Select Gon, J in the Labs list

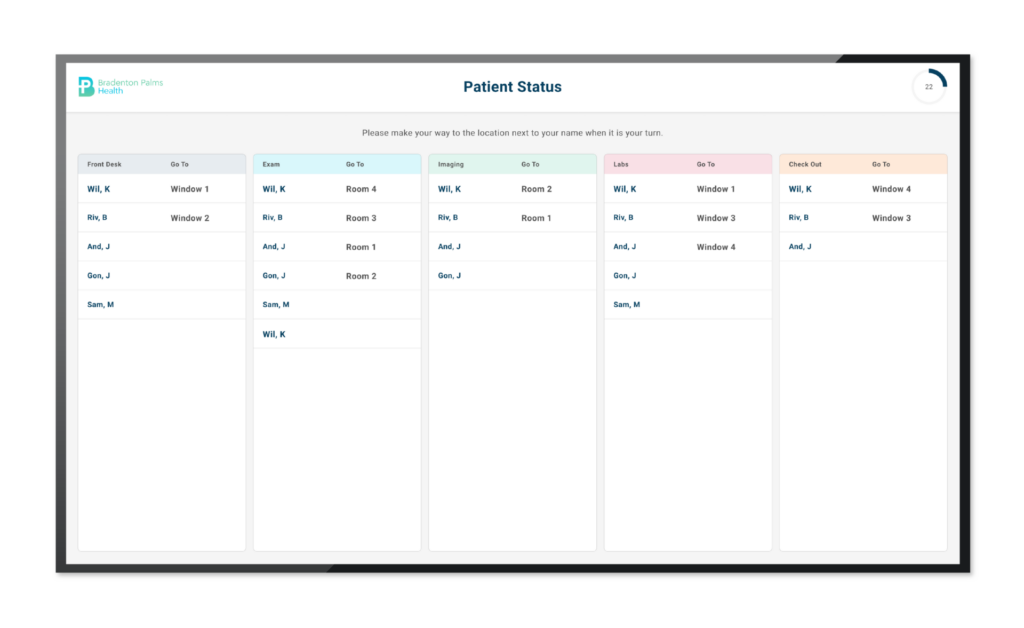[x=624, y=276]
